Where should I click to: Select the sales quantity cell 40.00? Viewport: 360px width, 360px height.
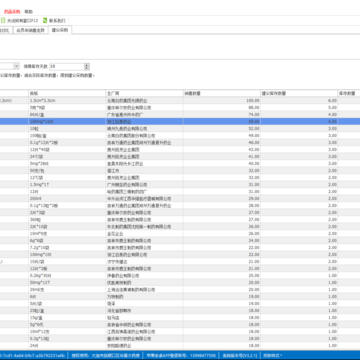(222, 164)
